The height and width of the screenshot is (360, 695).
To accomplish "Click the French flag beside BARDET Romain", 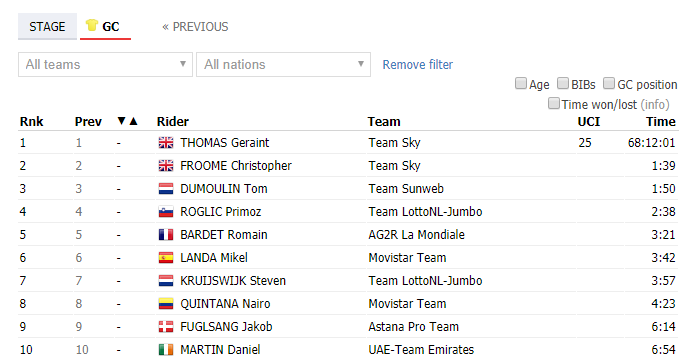I will point(166,235).
